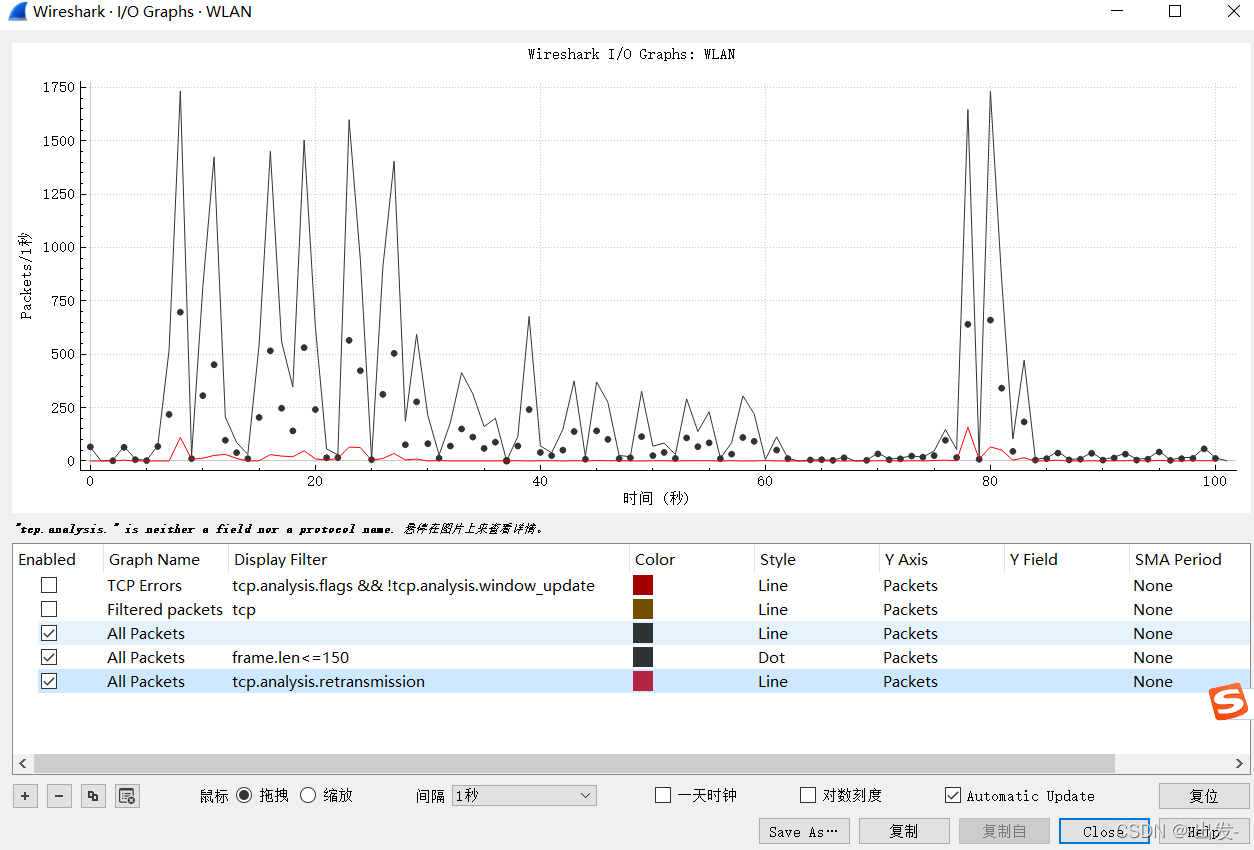Image resolution: width=1254 pixels, height=850 pixels.
Task: Pick the brown color swatch for Filtered packets
Action: [x=643, y=609]
